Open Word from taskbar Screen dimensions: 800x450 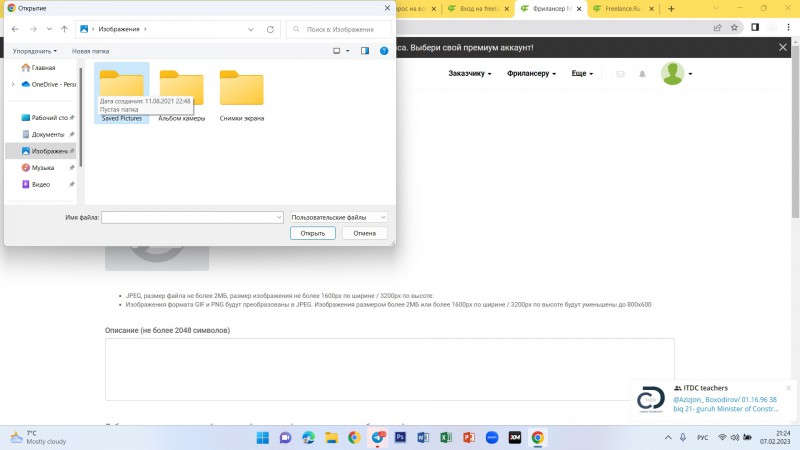point(423,438)
